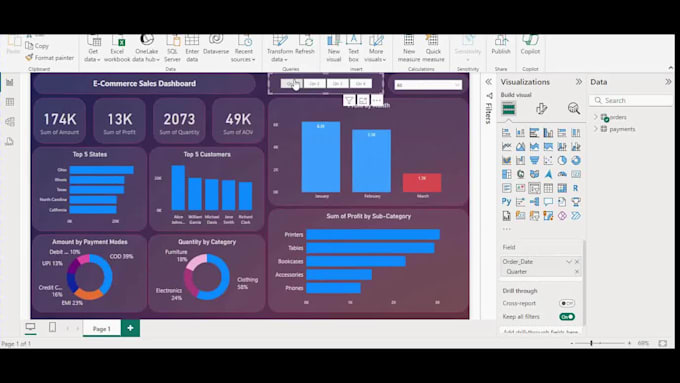The height and width of the screenshot is (383, 680).
Task: Switch to Format visual paintbrush tab
Action: pos(541,108)
